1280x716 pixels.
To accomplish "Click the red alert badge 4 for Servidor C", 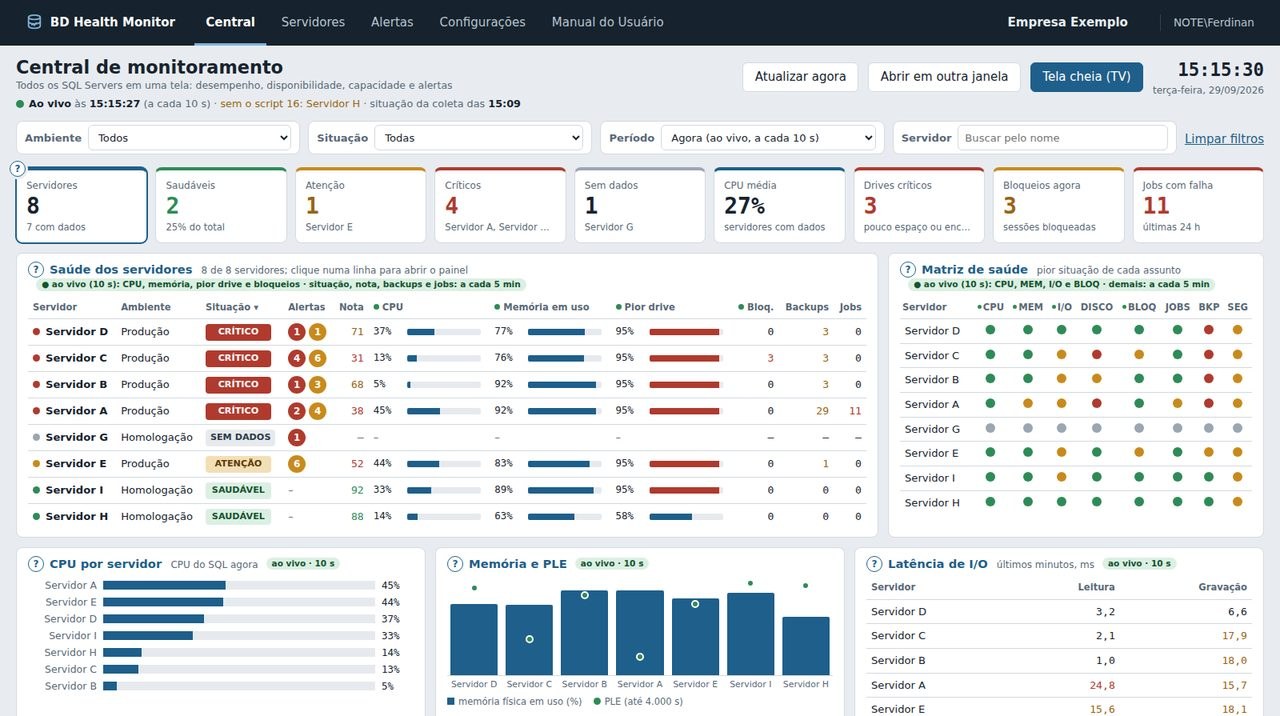I will coord(297,358).
